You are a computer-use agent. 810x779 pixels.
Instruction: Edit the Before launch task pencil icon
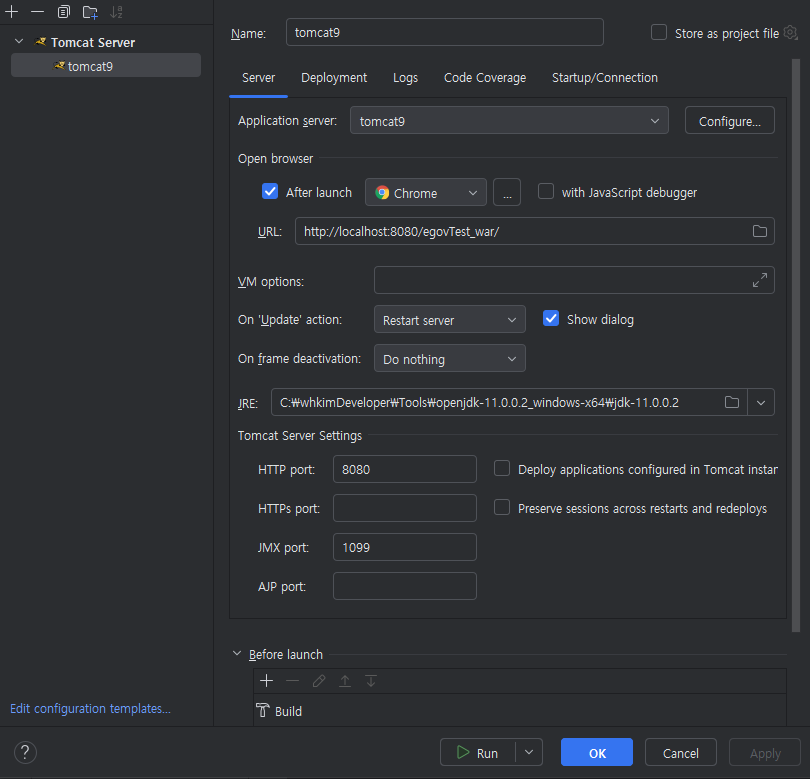[319, 681]
